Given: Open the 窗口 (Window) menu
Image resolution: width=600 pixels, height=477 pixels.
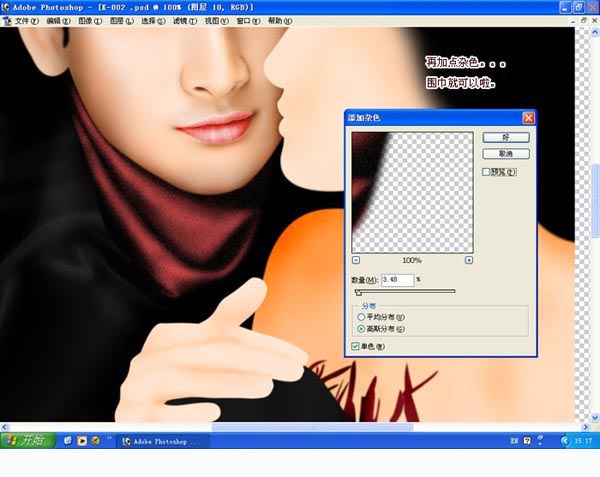Looking at the screenshot, I should (248, 21).
